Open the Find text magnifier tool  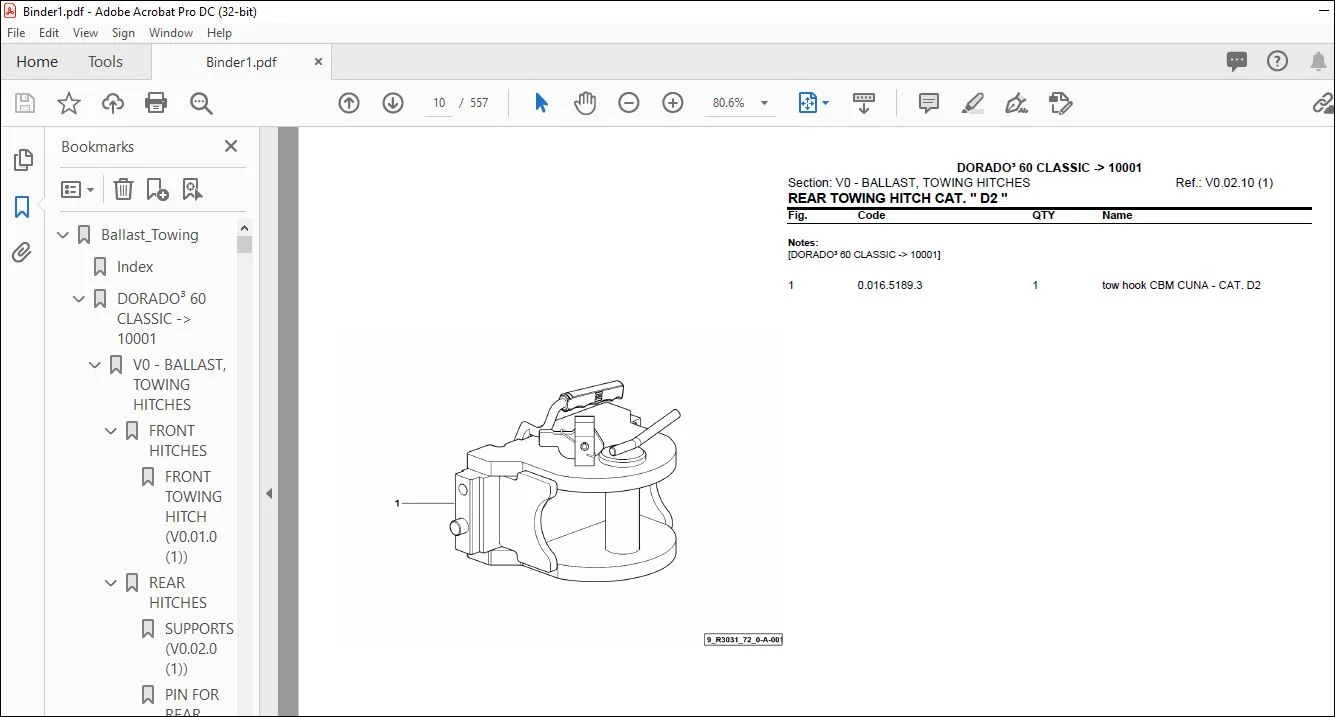(201, 103)
